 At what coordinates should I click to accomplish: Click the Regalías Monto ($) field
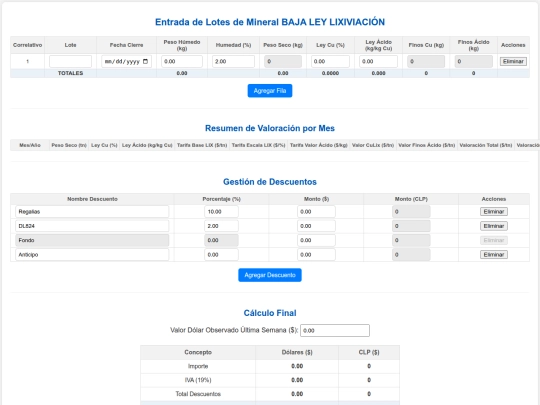pyautogui.click(x=316, y=211)
